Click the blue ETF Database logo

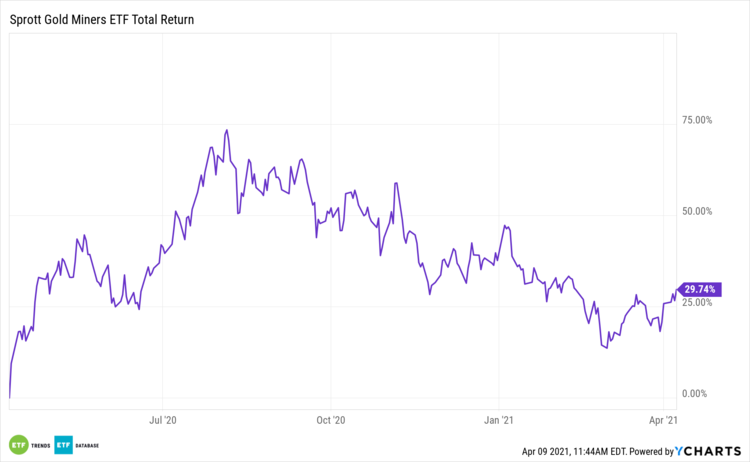pyautogui.click(x=63, y=445)
